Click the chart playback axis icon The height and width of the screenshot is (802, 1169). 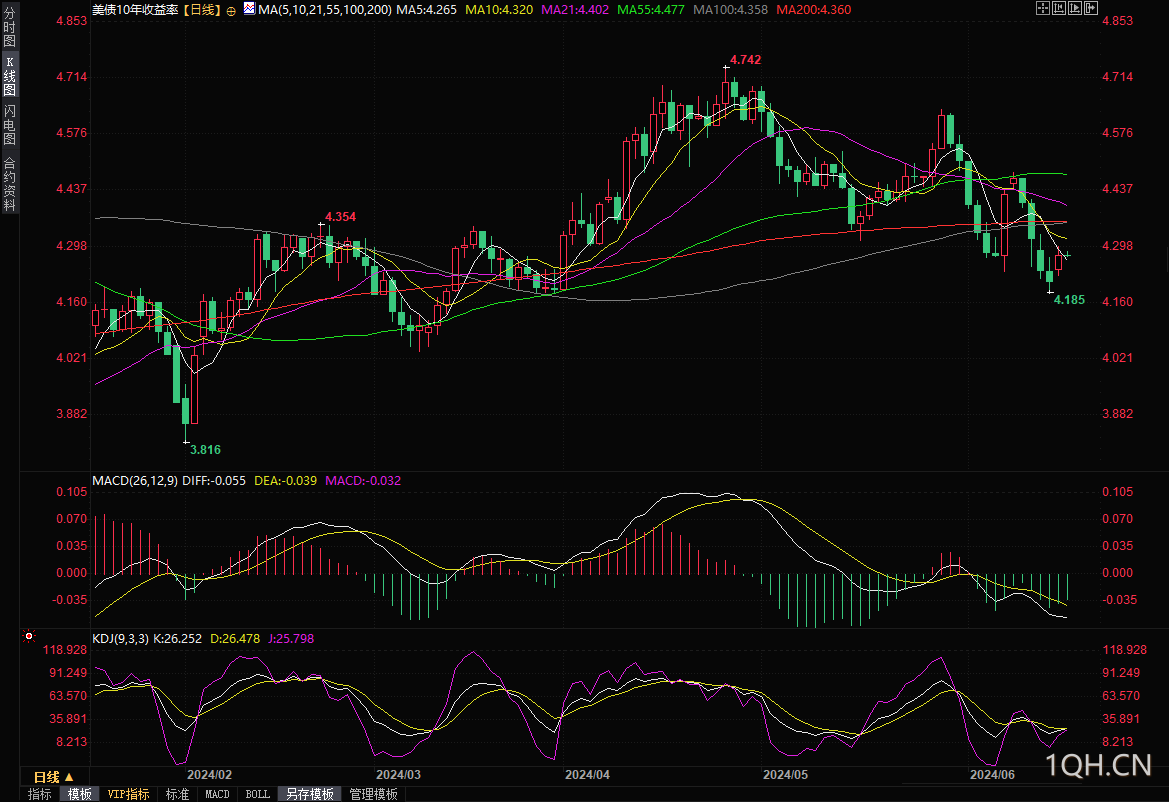click(1075, 8)
